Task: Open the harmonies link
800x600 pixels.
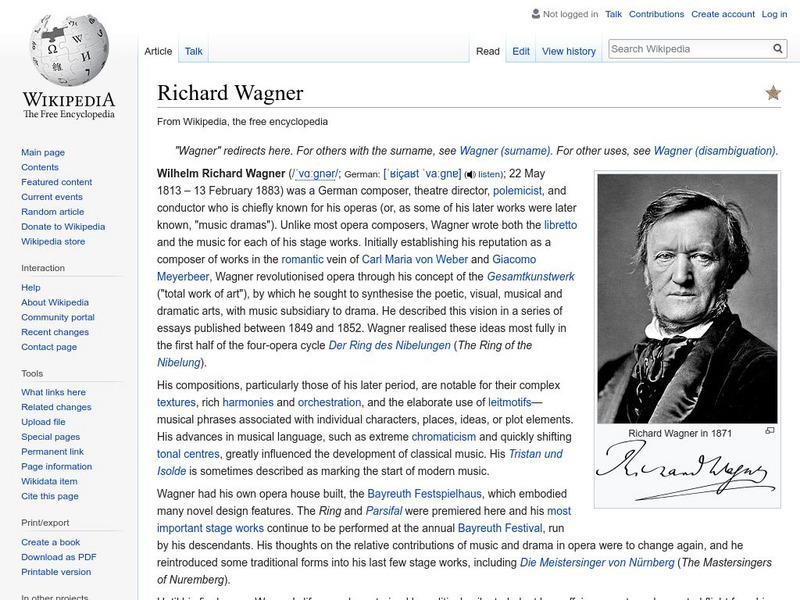Action: coord(248,403)
